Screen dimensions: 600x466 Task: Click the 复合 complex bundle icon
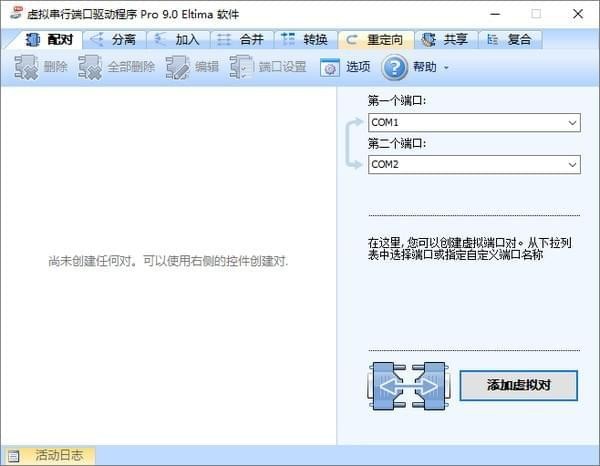[x=492, y=39]
